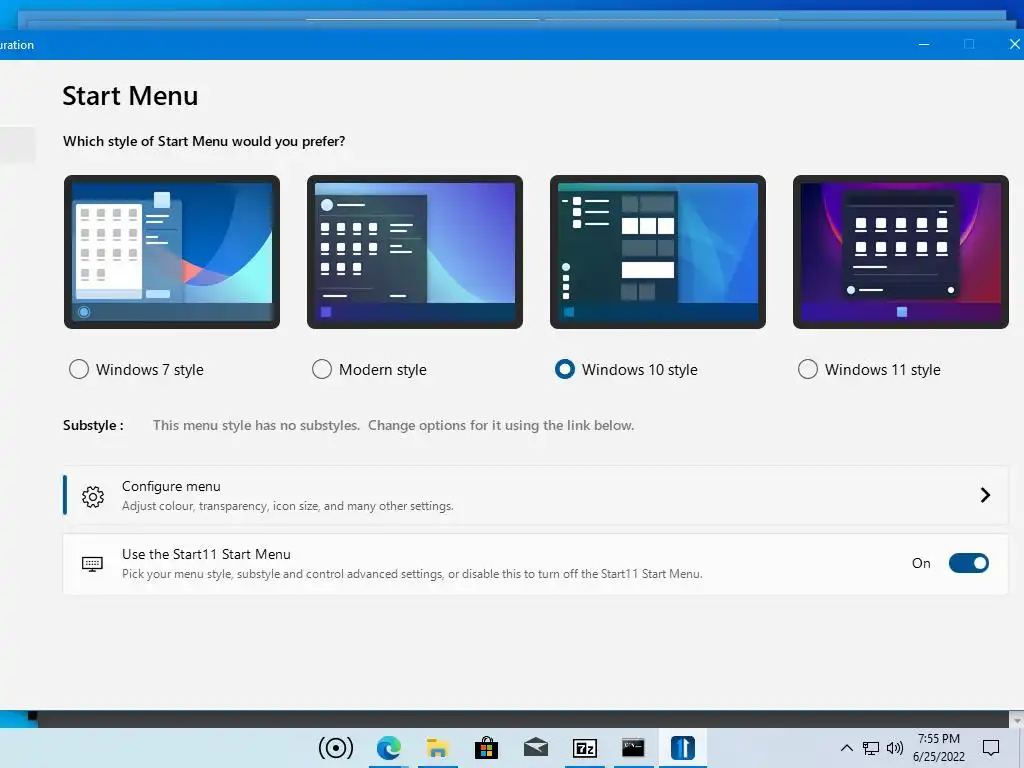The image size is (1024, 768).
Task: Click the Start button circle icon on the taskbar
Action: 336,748
